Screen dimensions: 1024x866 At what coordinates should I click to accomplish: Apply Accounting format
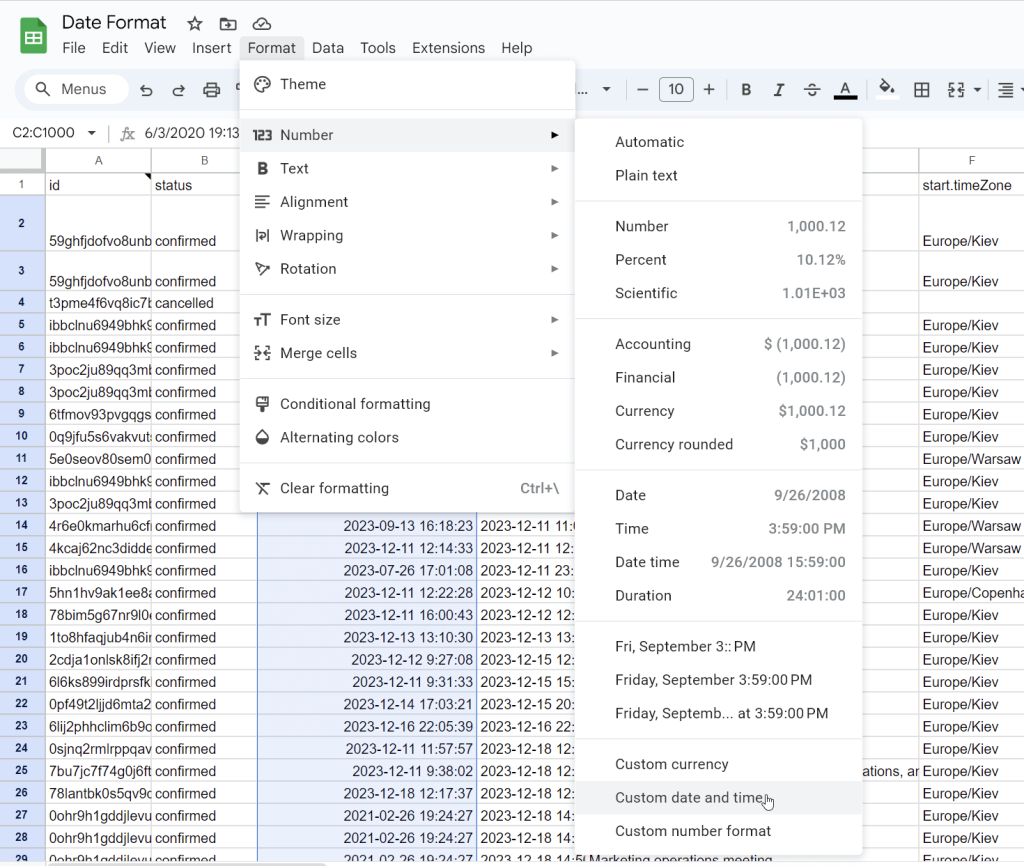[718, 344]
